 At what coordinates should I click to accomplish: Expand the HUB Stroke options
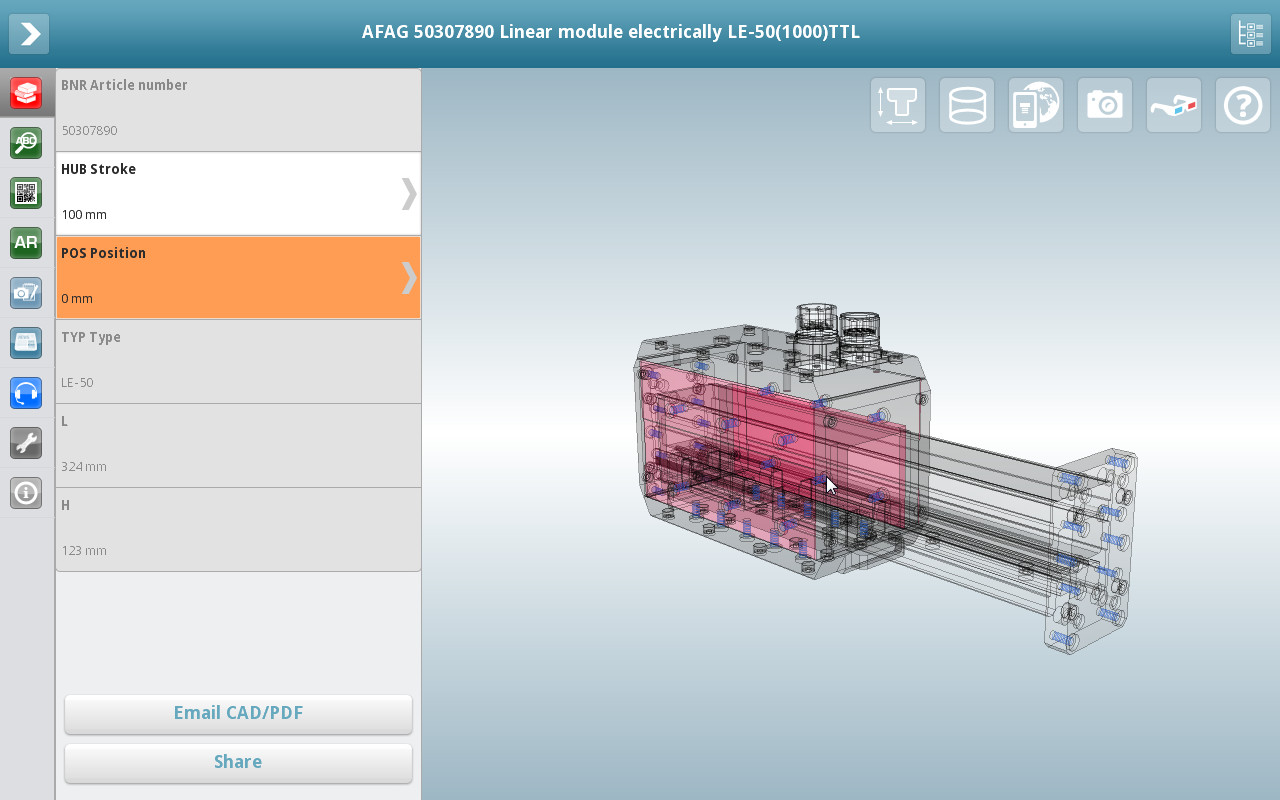[x=238, y=193]
